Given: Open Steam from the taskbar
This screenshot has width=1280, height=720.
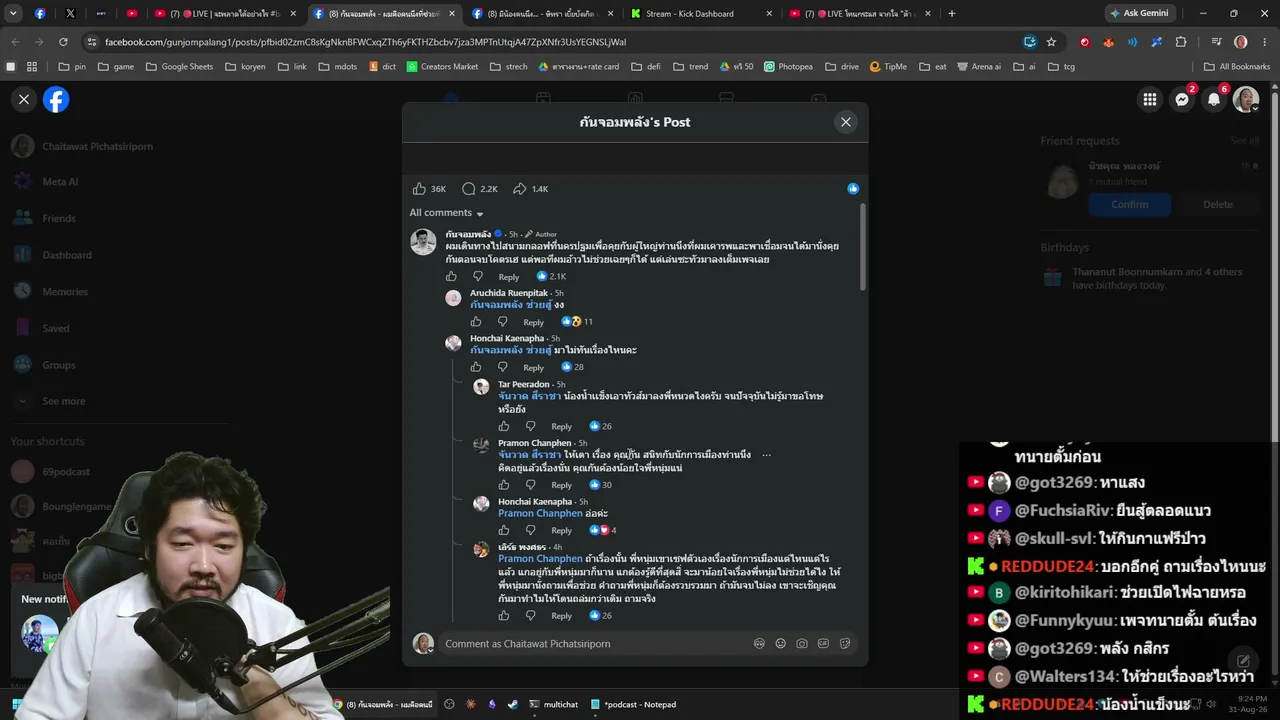Looking at the screenshot, I should click(x=513, y=705).
